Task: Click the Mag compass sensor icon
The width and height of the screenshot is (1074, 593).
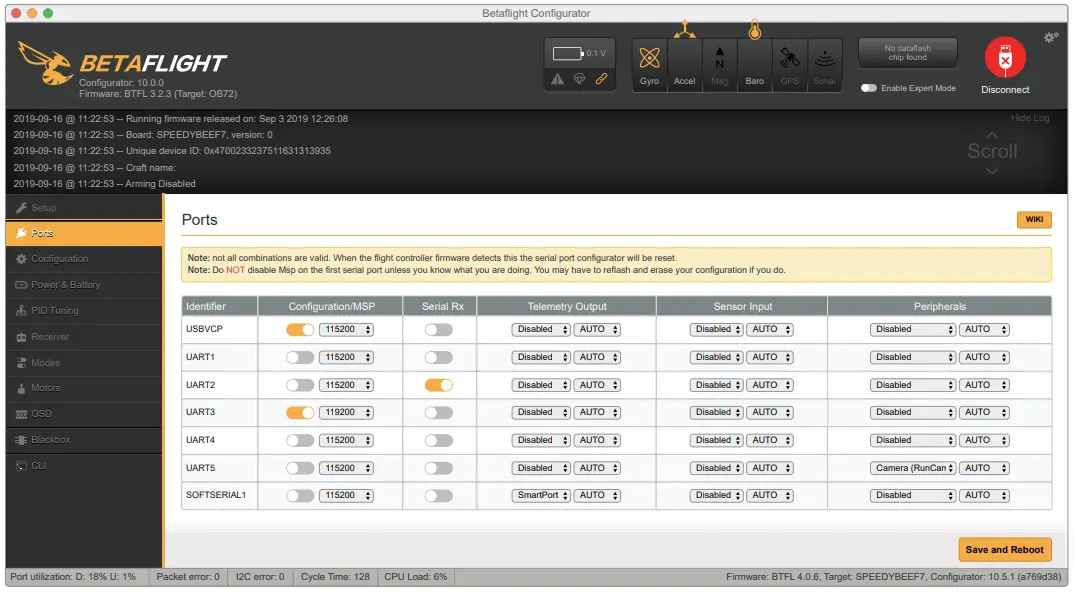Action: 719,58
